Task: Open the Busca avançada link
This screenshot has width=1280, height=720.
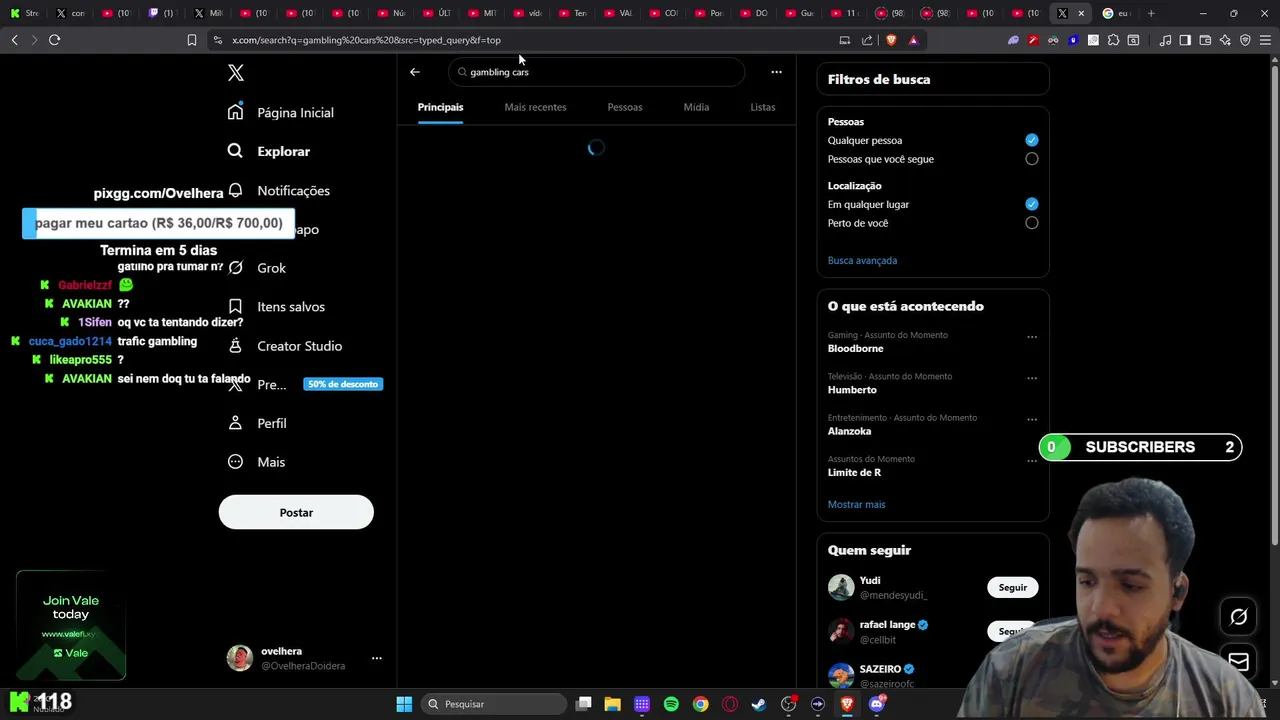Action: click(862, 260)
